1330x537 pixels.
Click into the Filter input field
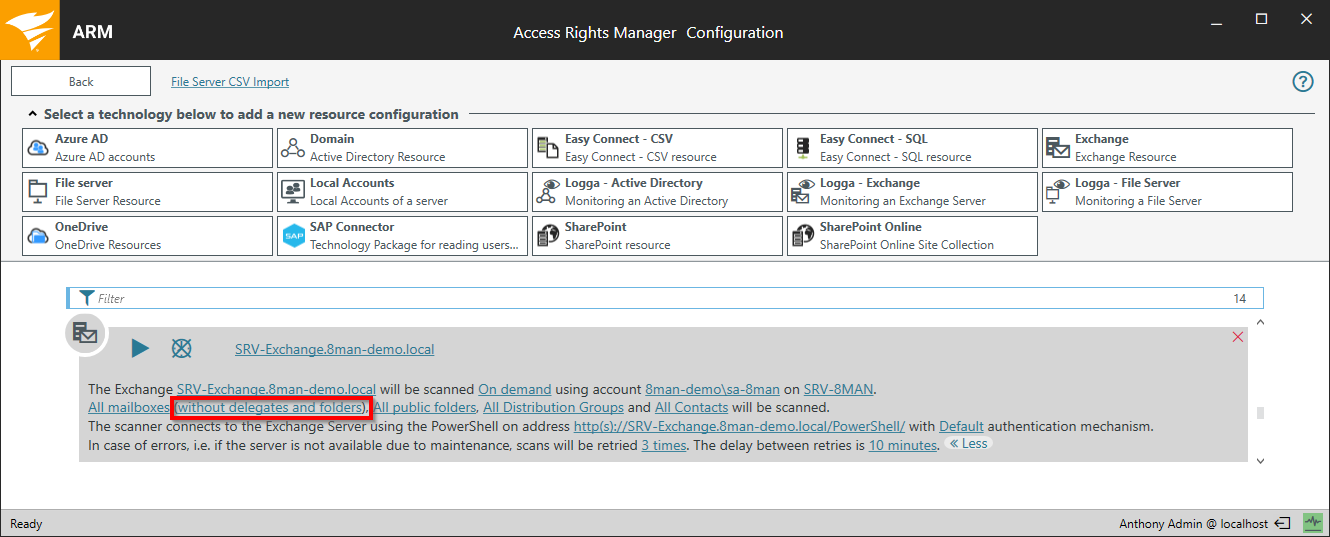pos(660,298)
